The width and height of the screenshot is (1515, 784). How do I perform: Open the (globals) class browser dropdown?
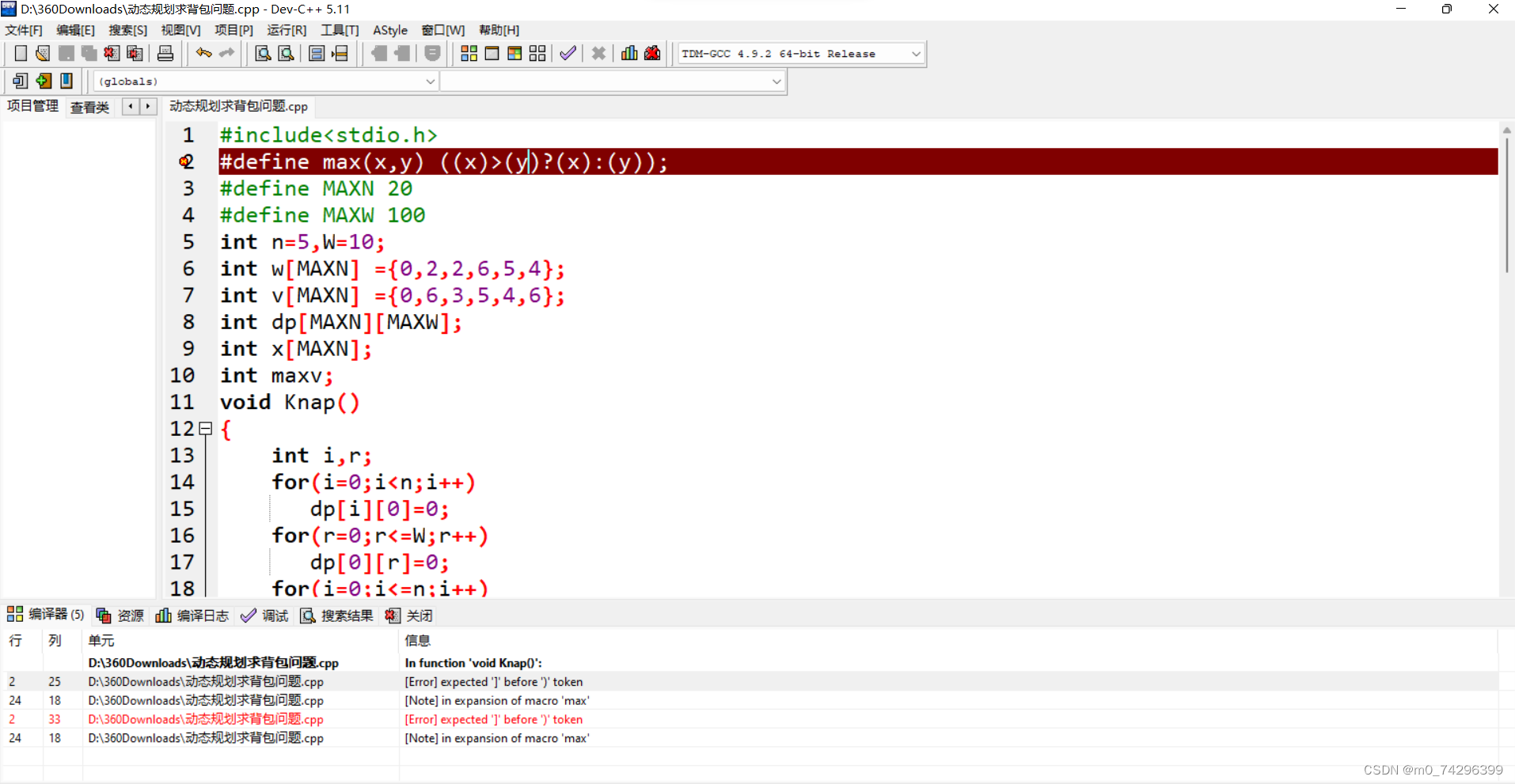[430, 81]
